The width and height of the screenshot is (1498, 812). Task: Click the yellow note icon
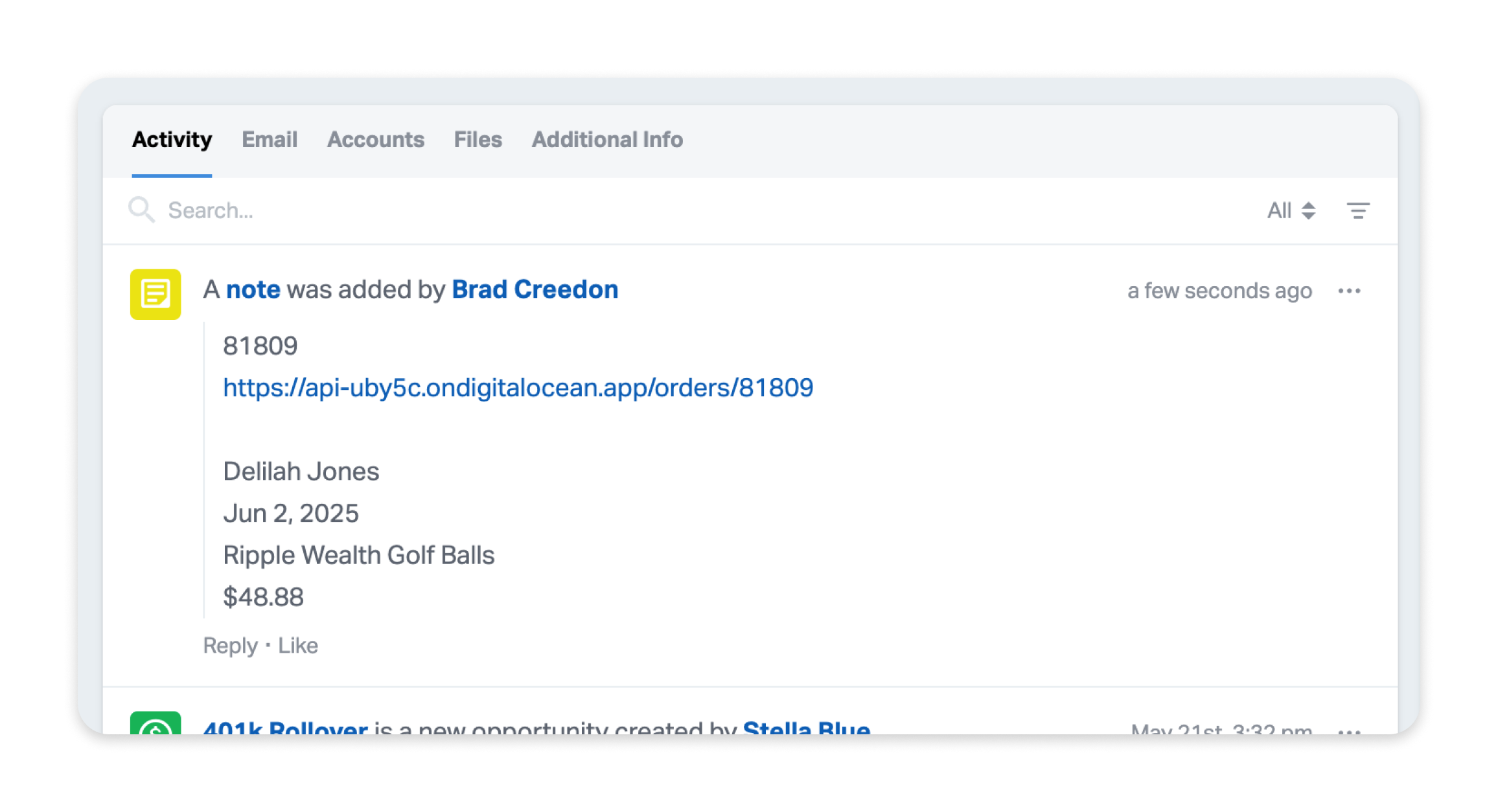[156, 294]
